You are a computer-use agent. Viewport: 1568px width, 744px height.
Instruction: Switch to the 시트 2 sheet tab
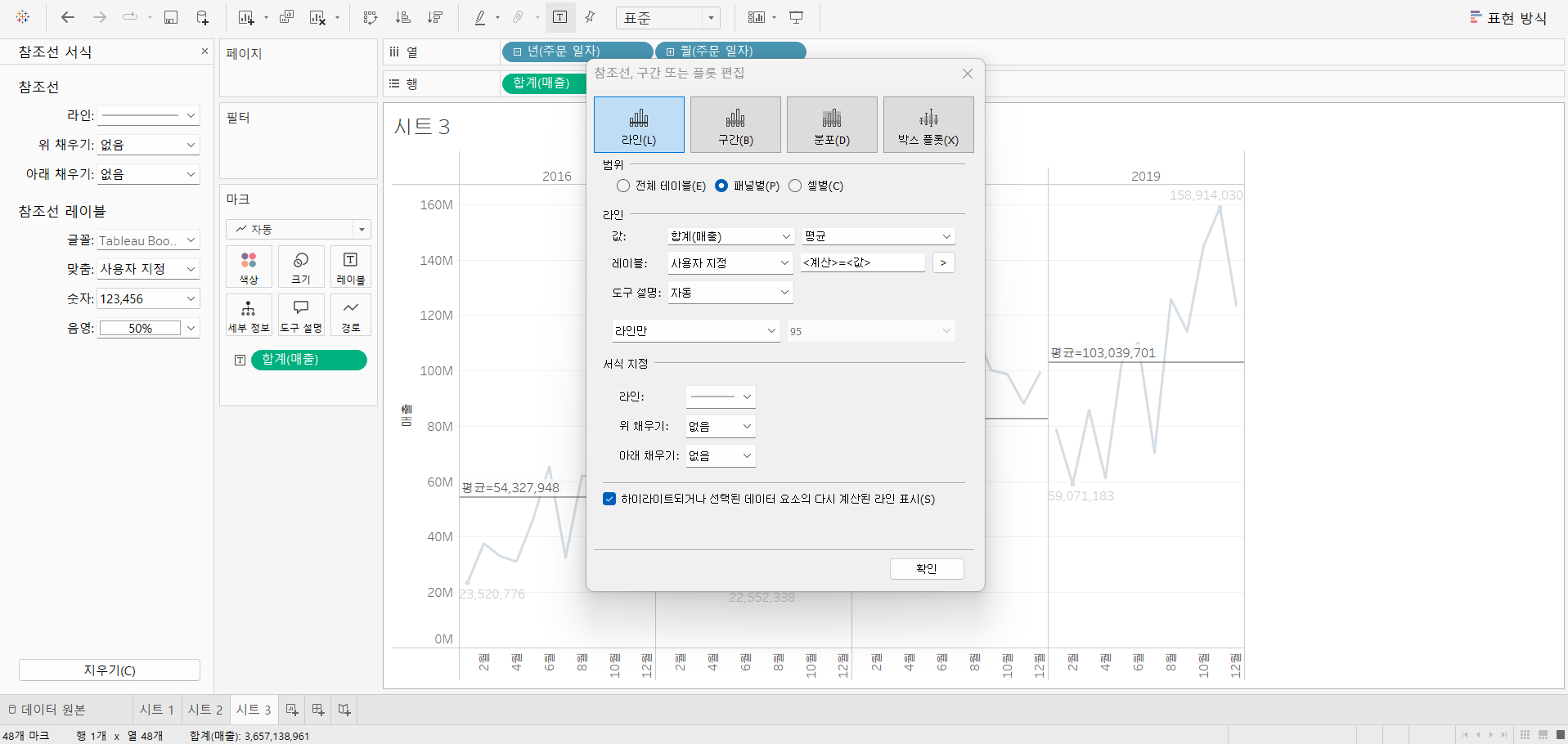[x=205, y=710]
